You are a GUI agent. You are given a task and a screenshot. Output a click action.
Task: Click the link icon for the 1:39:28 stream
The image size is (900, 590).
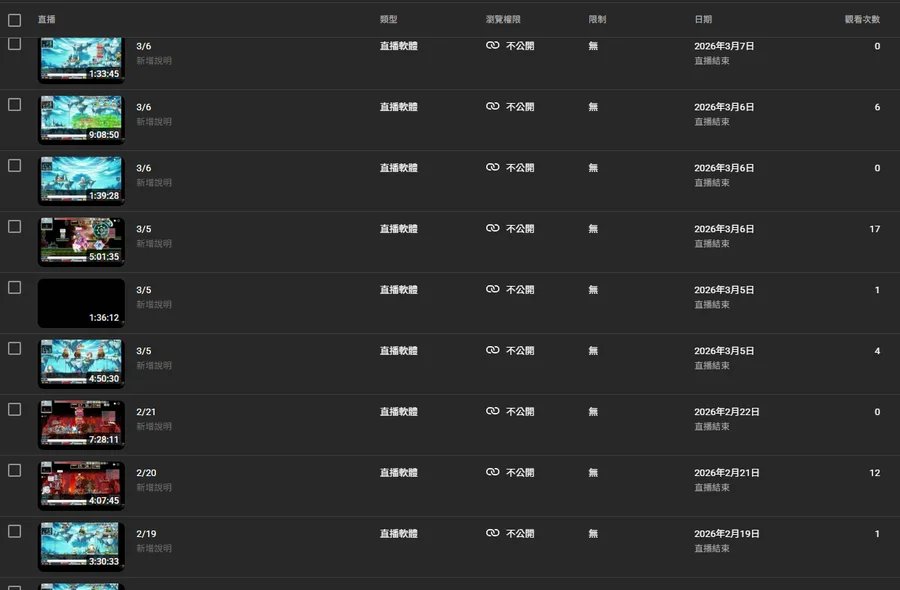pyautogui.click(x=492, y=168)
